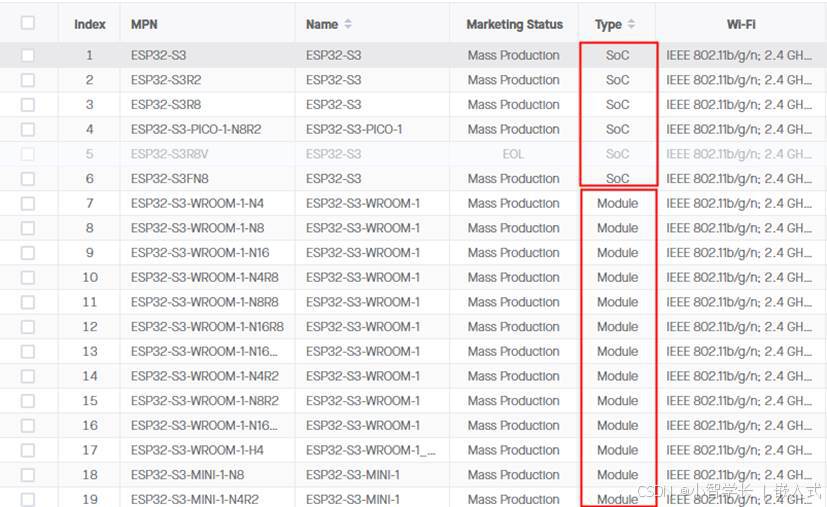The width and height of the screenshot is (827, 507).
Task: Select MPN cell ESP32-S3R8
Action: tap(166, 105)
